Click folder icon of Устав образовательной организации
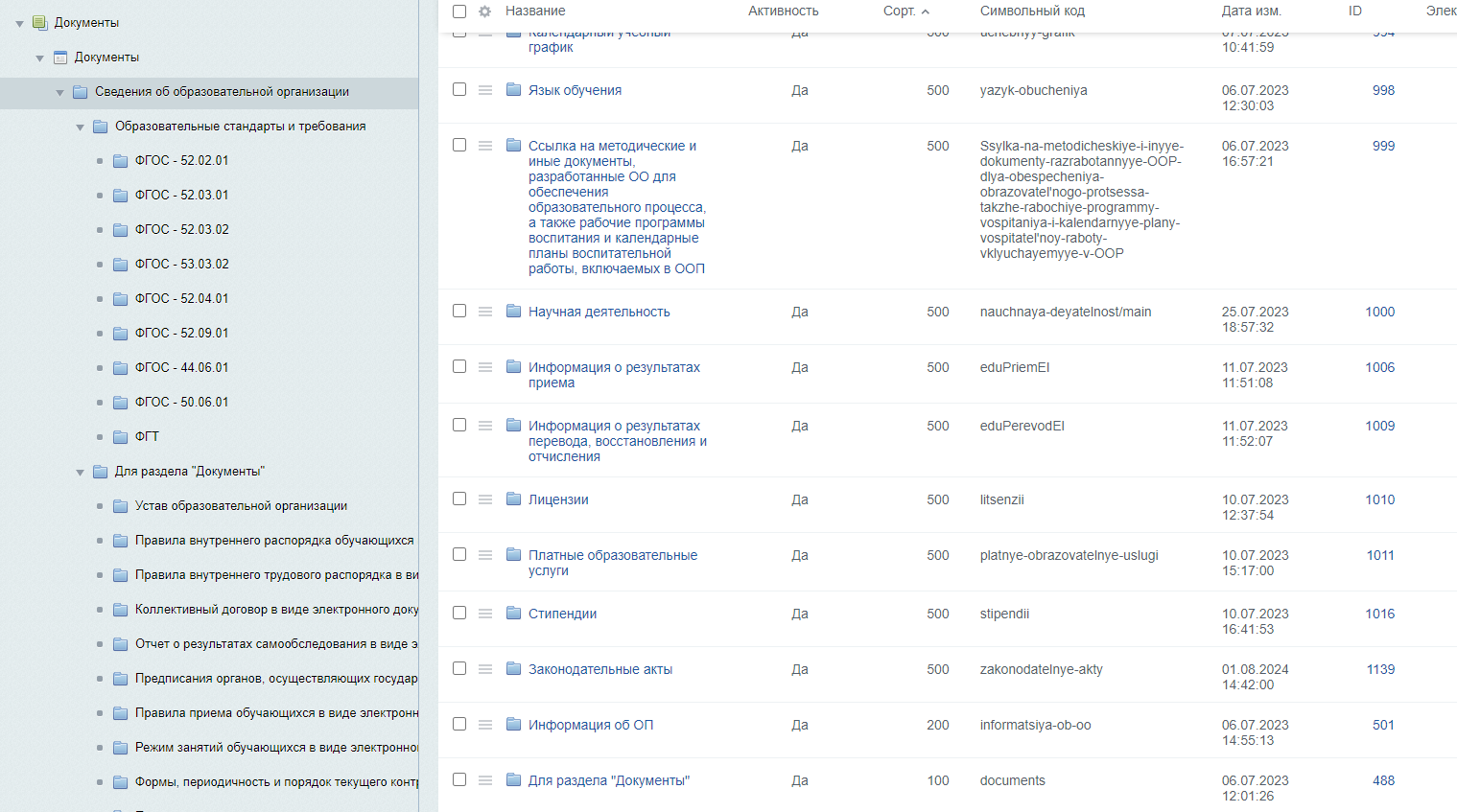This screenshot has width=1457, height=812. pos(121,506)
